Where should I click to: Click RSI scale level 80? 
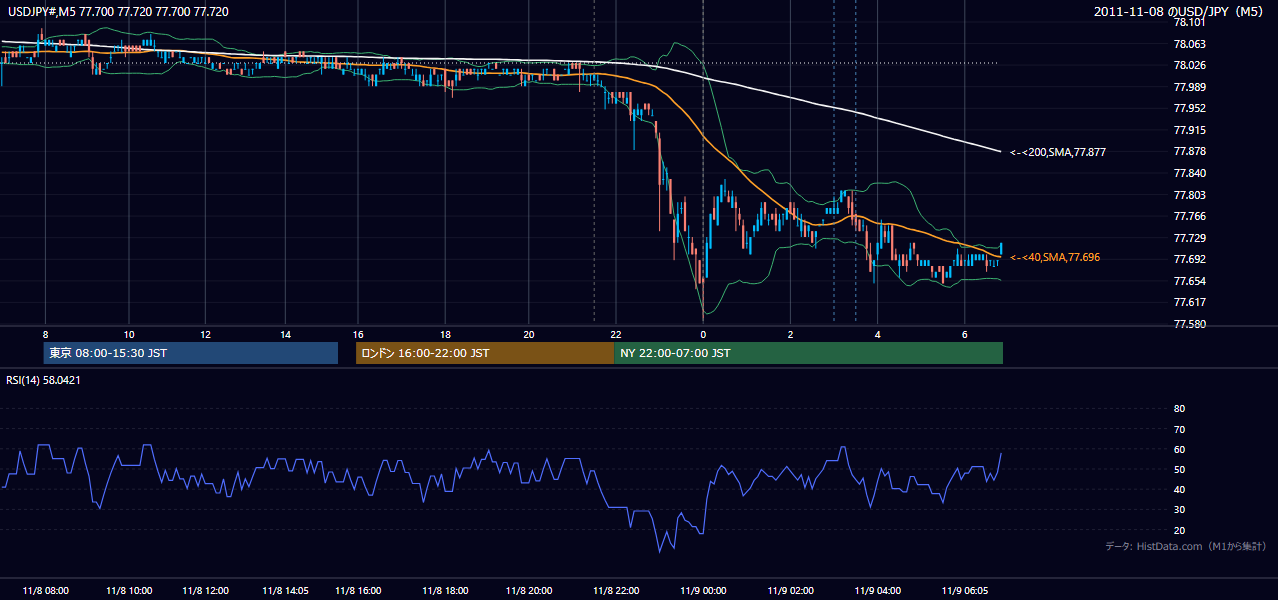tap(1179, 409)
